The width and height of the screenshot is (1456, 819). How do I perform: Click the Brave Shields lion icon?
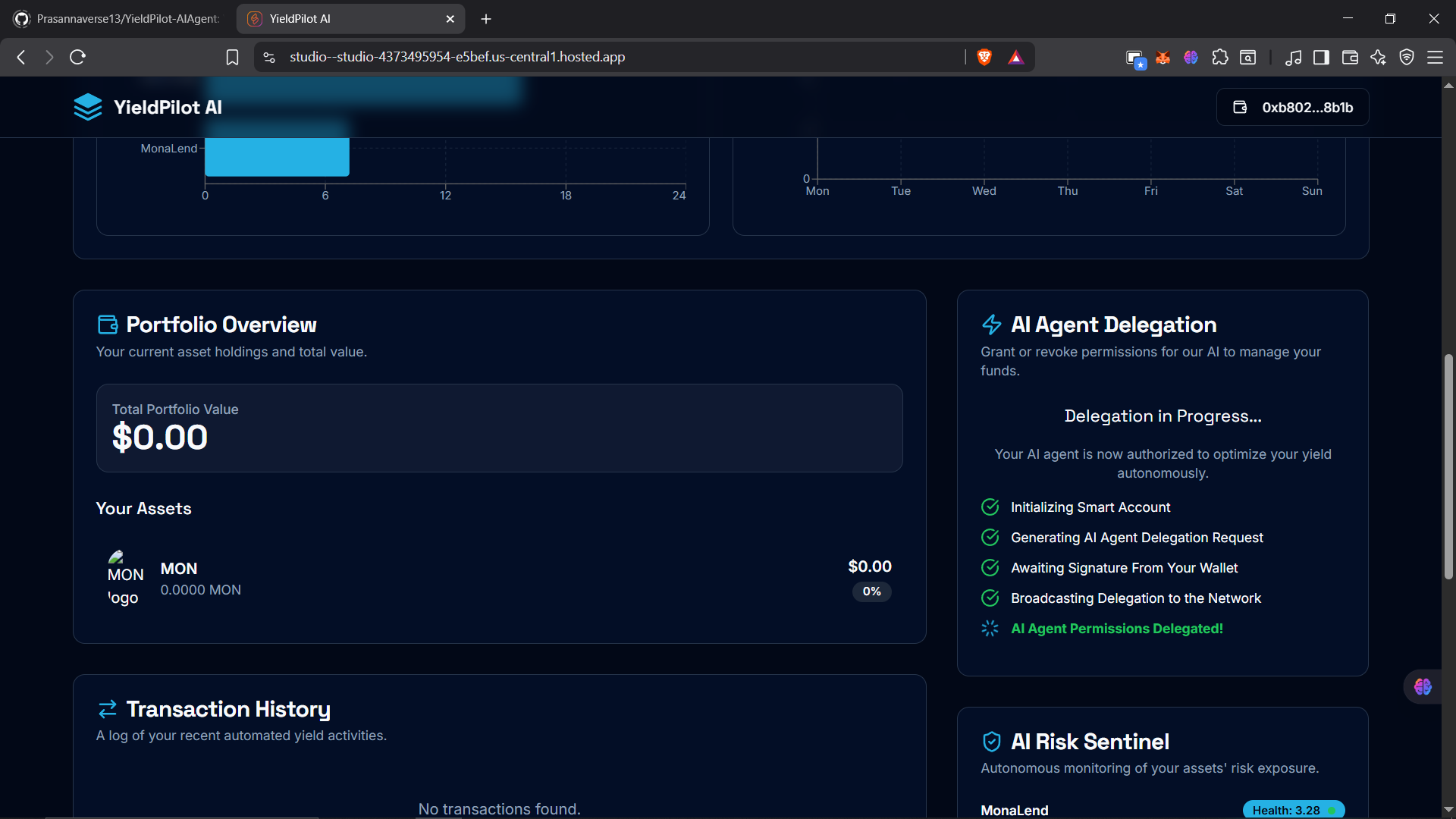[x=984, y=57]
